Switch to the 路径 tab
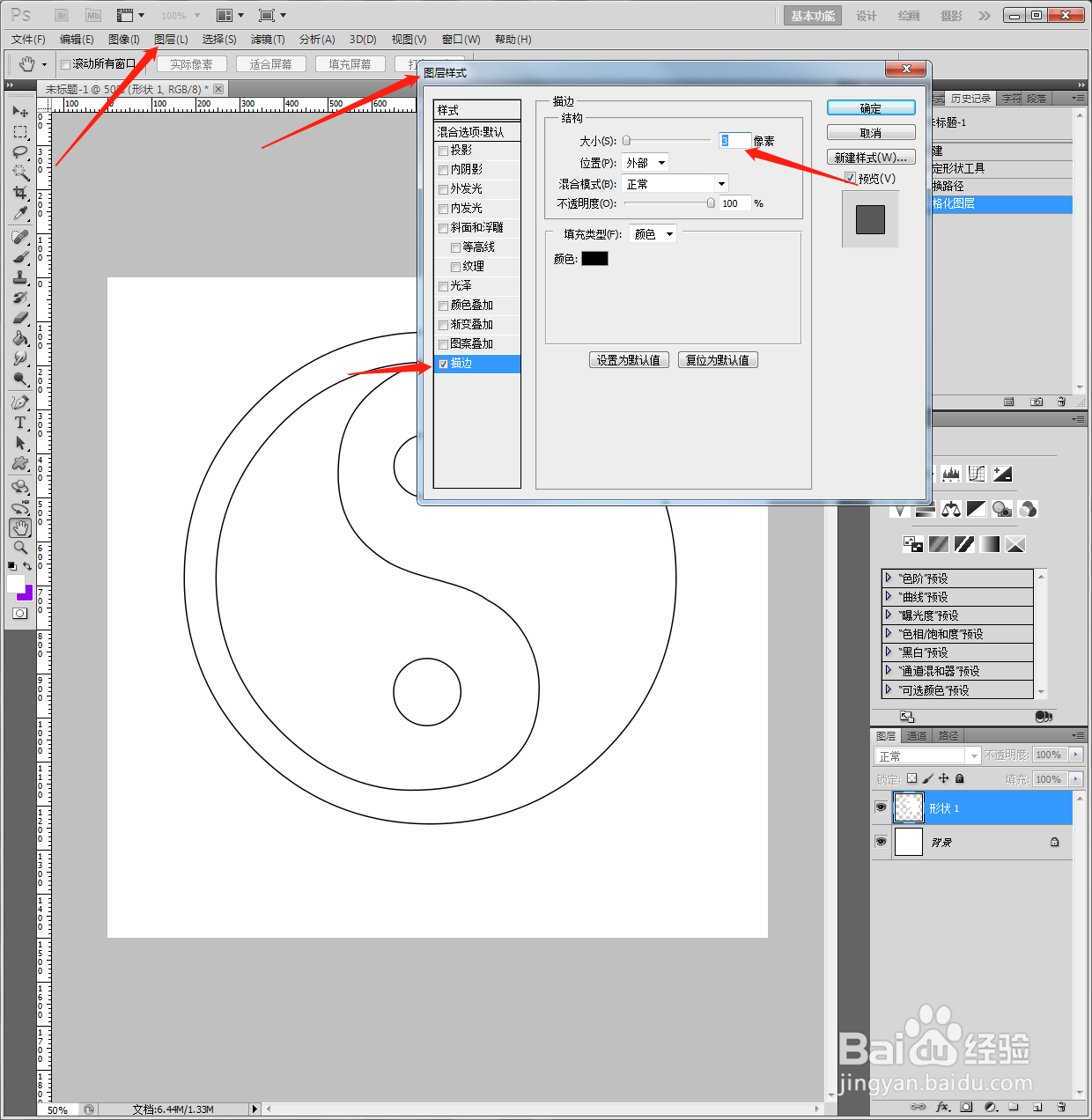 948,736
